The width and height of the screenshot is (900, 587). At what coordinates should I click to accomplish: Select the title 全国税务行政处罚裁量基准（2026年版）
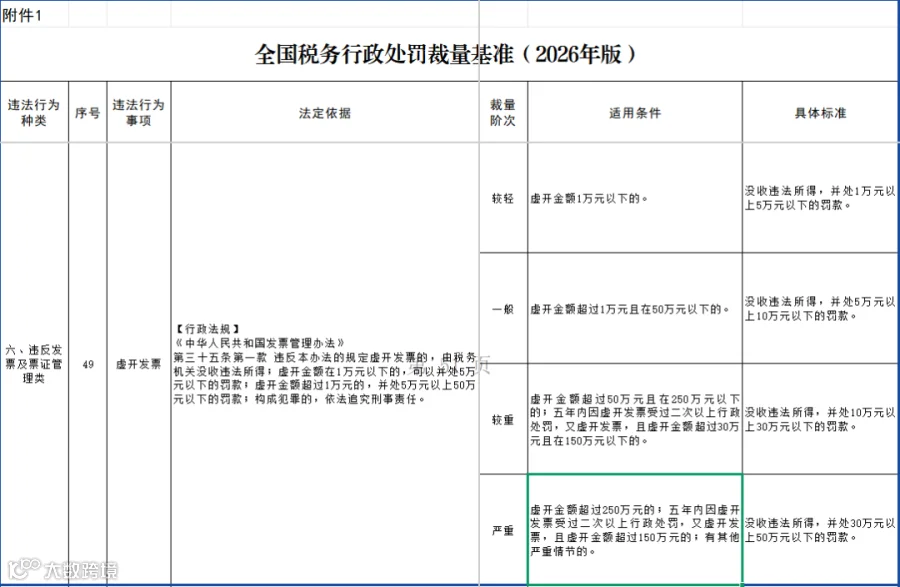click(445, 55)
